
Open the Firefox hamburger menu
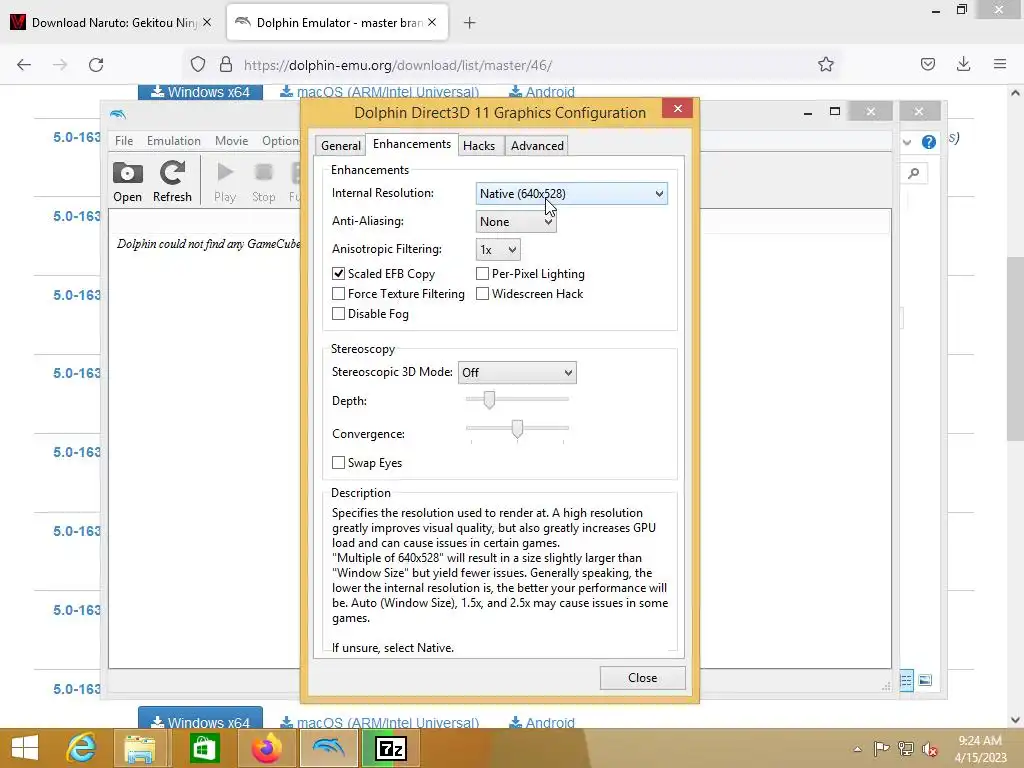1000,64
